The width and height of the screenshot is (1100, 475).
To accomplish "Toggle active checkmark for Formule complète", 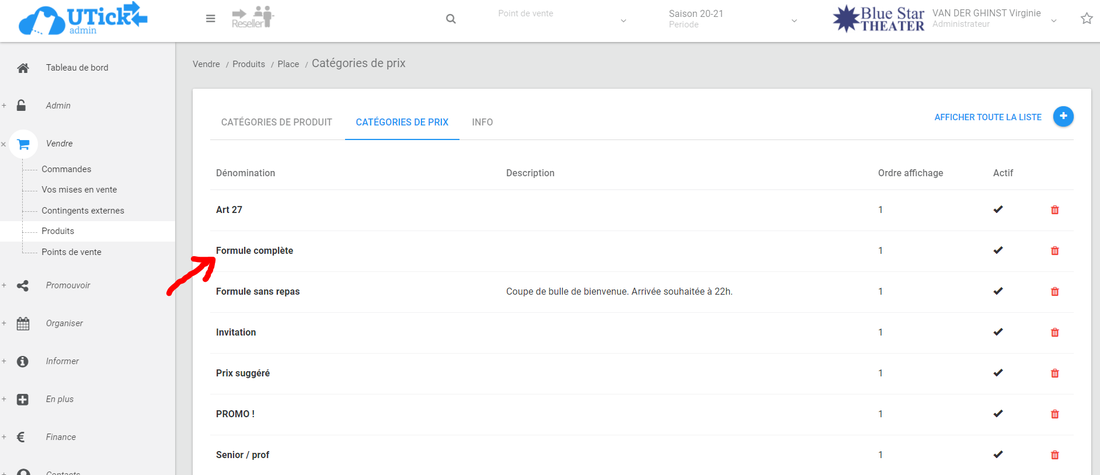I will coord(997,250).
